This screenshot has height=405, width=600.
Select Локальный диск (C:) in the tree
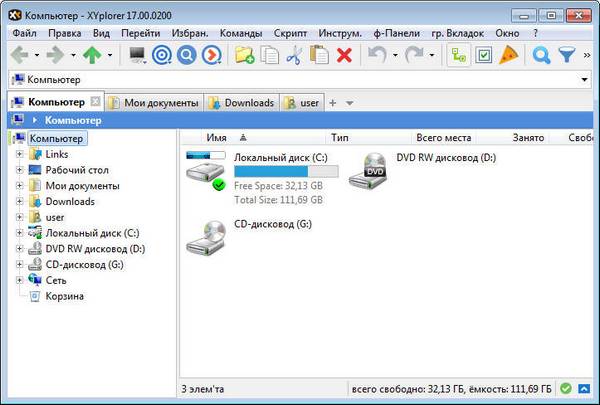(x=92, y=233)
